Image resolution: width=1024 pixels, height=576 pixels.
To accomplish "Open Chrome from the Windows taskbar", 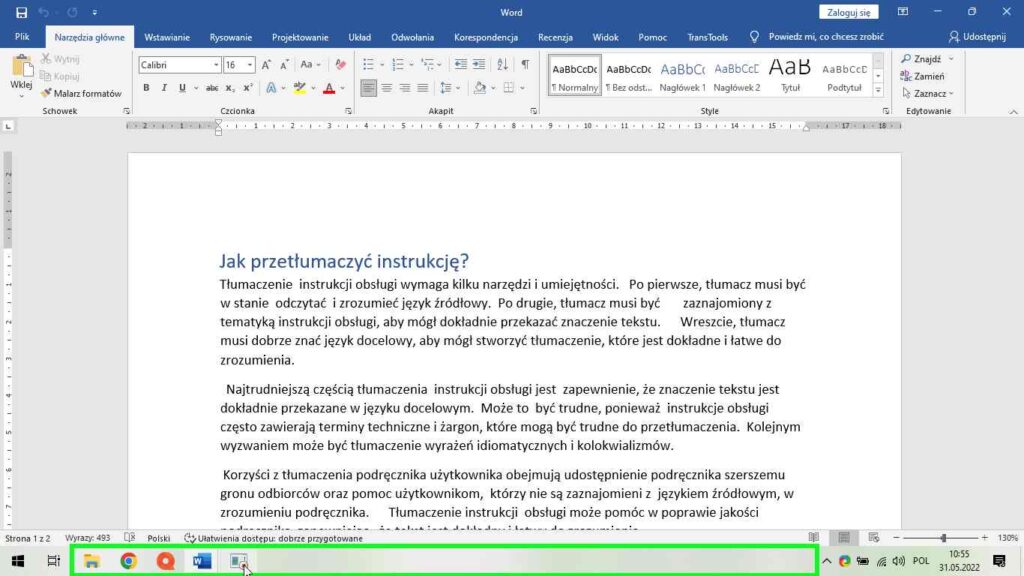I will (128, 561).
